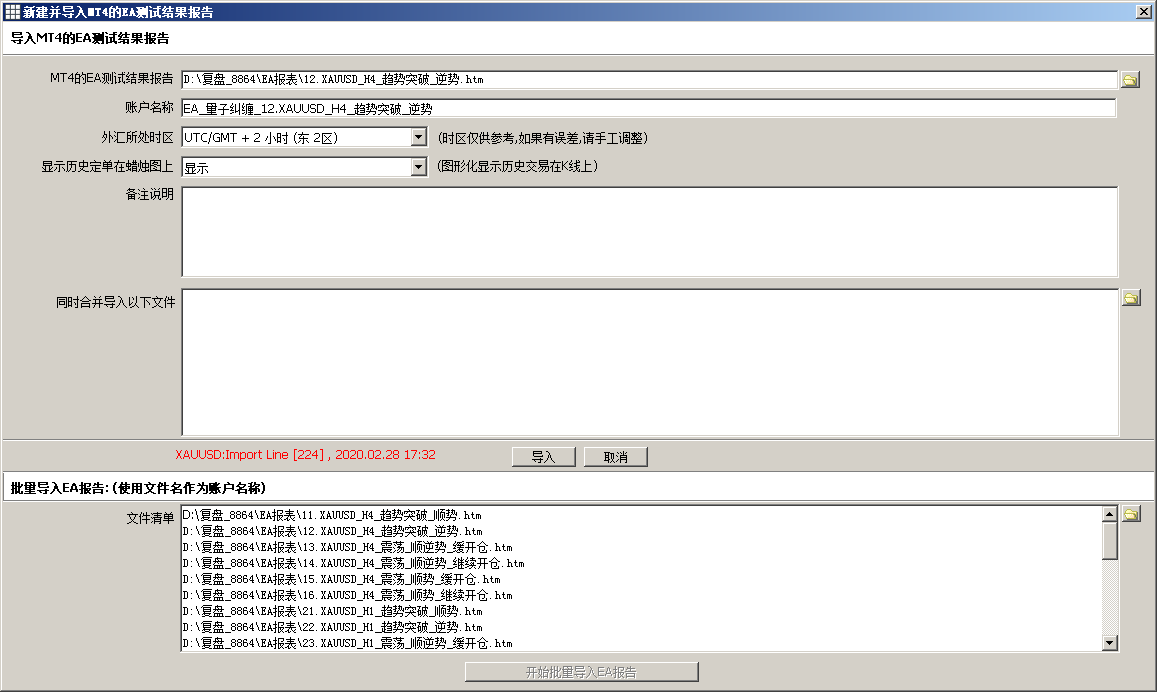Select 14.XAUUSD_H4_震荡_顺逆势_继续开仓.htm entry

point(354,563)
